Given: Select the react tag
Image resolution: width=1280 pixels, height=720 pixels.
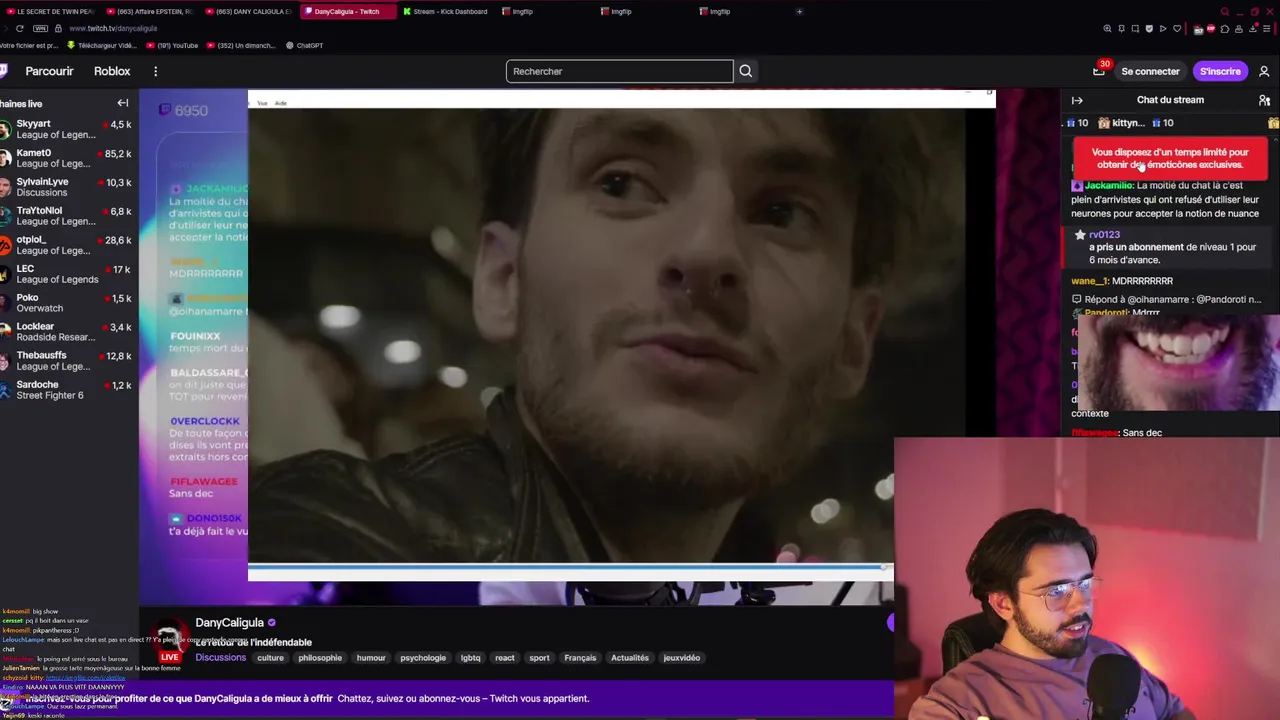Looking at the screenshot, I should pos(504,658).
